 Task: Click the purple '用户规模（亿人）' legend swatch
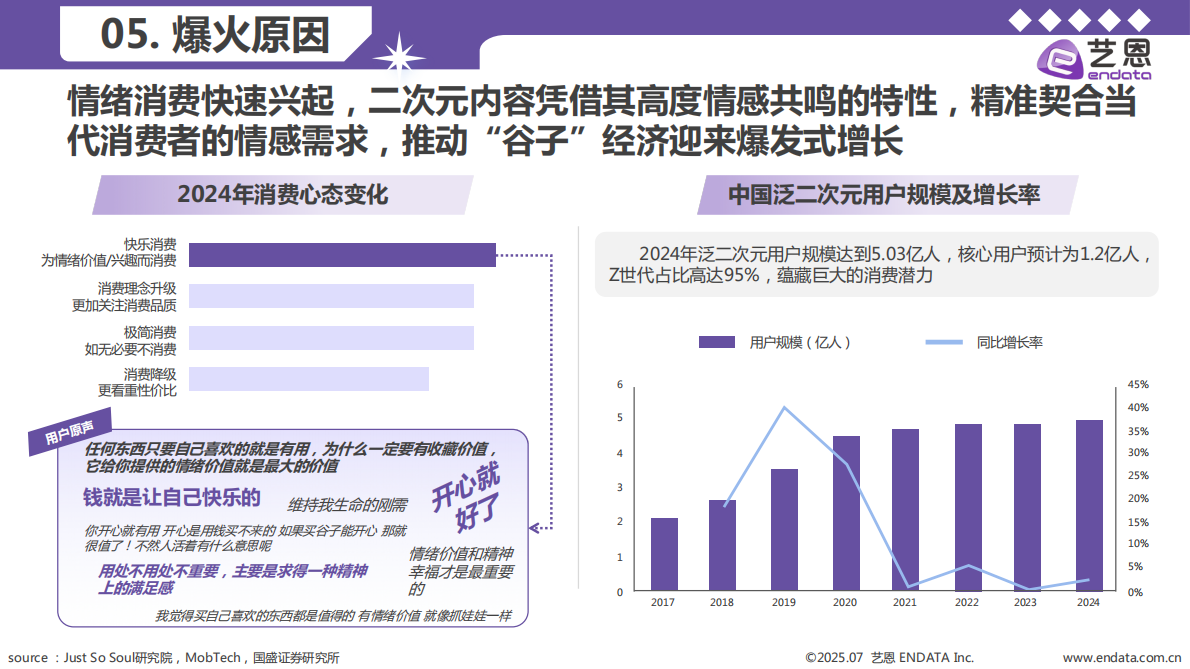[716, 342]
